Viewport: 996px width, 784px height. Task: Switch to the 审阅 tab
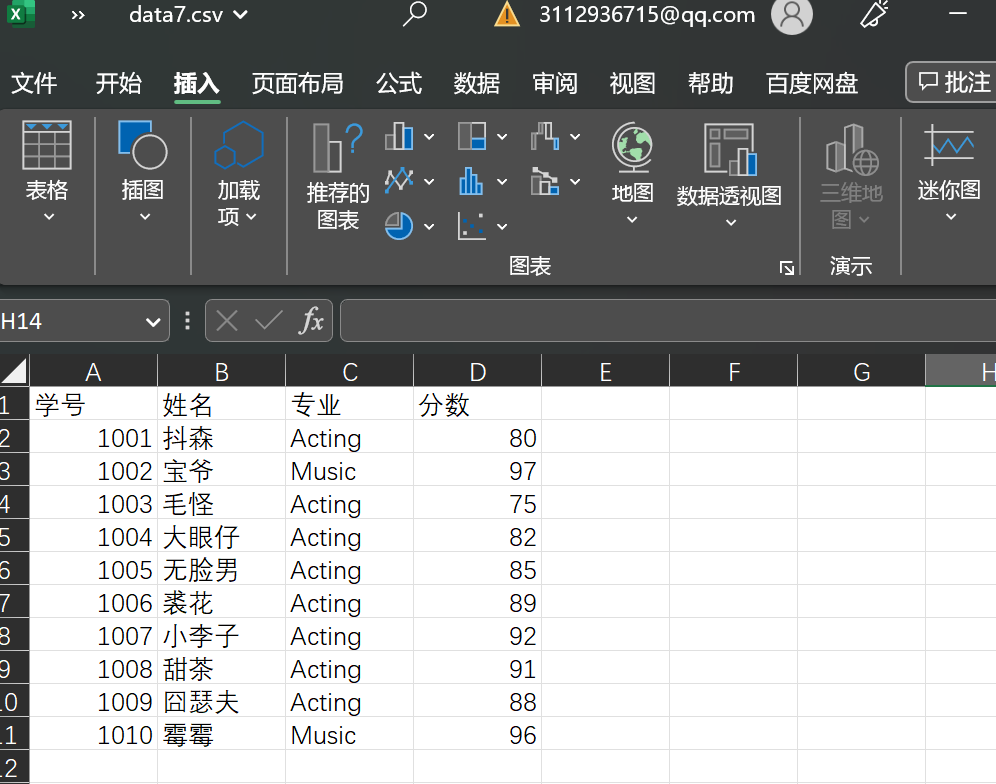click(x=555, y=83)
